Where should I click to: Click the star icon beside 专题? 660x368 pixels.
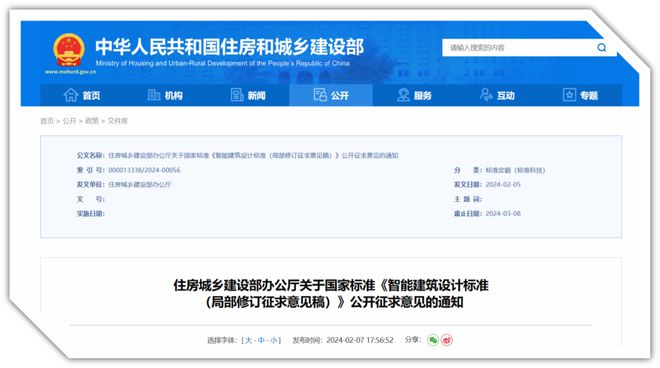pos(569,95)
